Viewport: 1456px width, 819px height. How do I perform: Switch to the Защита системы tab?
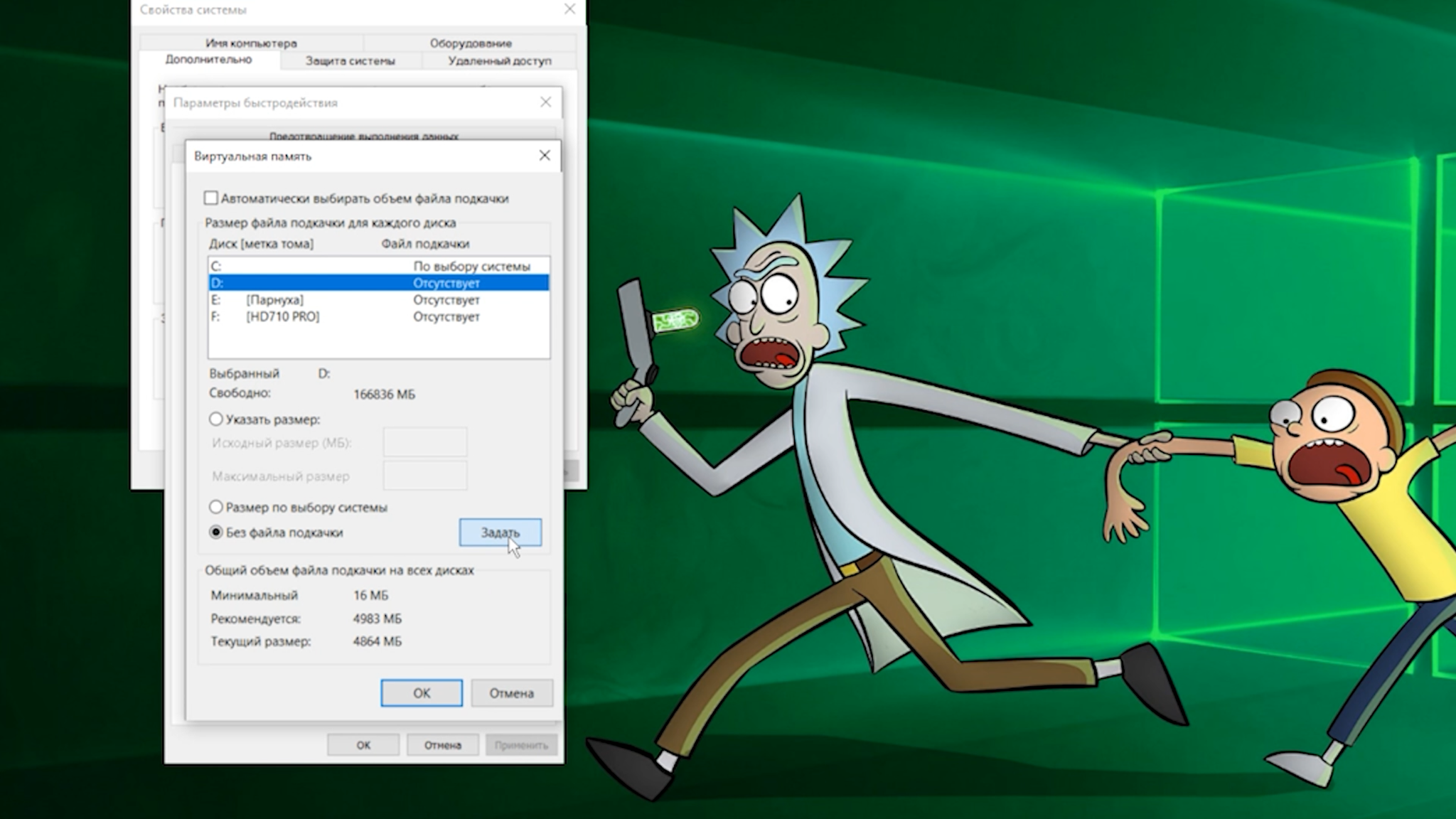point(350,61)
